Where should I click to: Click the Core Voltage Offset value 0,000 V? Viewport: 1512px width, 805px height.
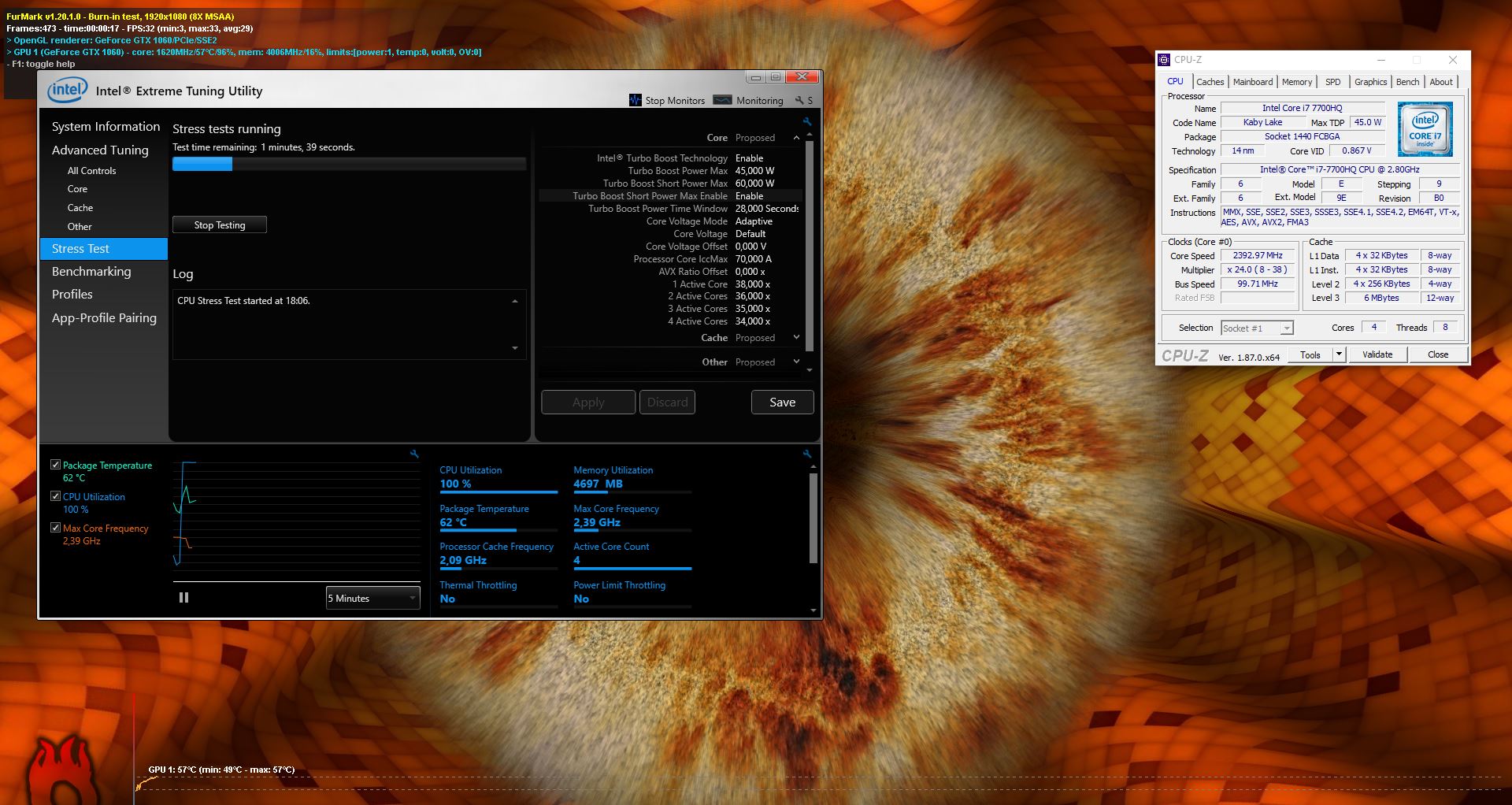coord(750,247)
